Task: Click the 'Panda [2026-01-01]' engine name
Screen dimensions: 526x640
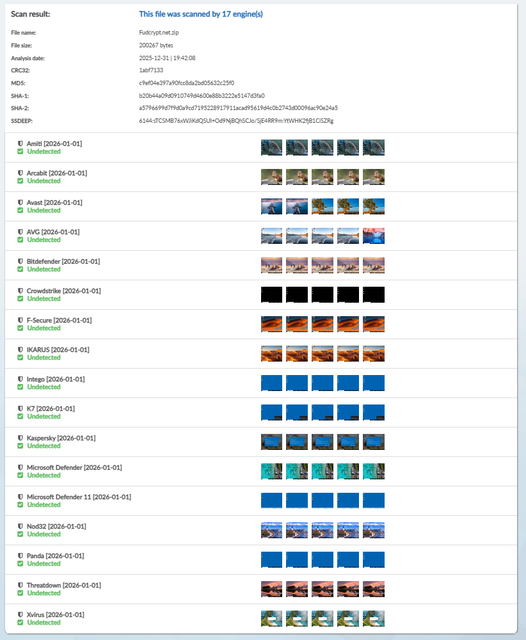Action: (x=55, y=556)
